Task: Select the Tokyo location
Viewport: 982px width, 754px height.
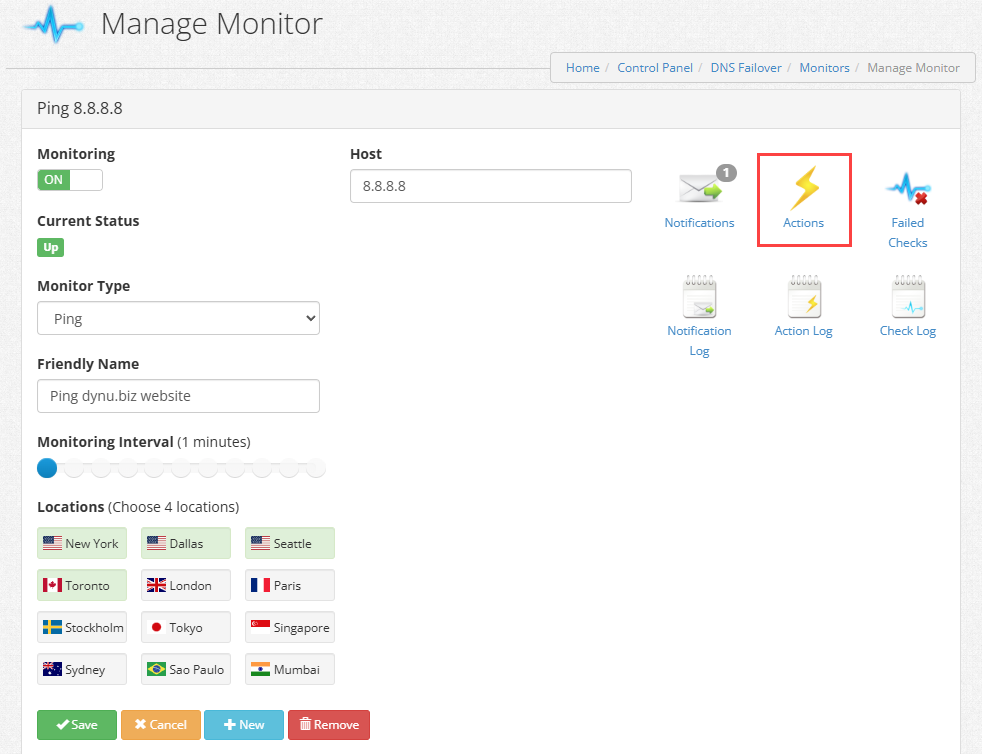Action: point(186,627)
